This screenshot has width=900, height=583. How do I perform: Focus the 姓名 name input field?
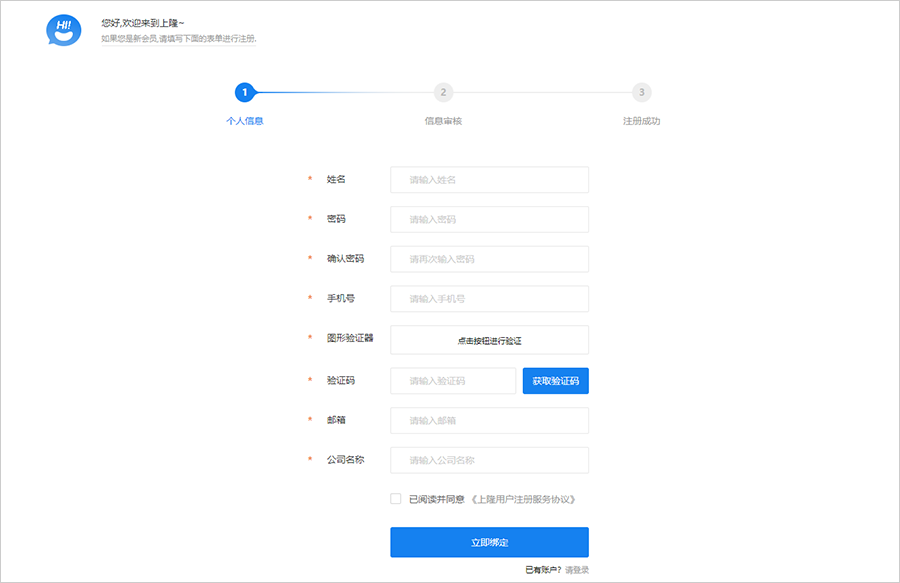pyautogui.click(x=489, y=180)
